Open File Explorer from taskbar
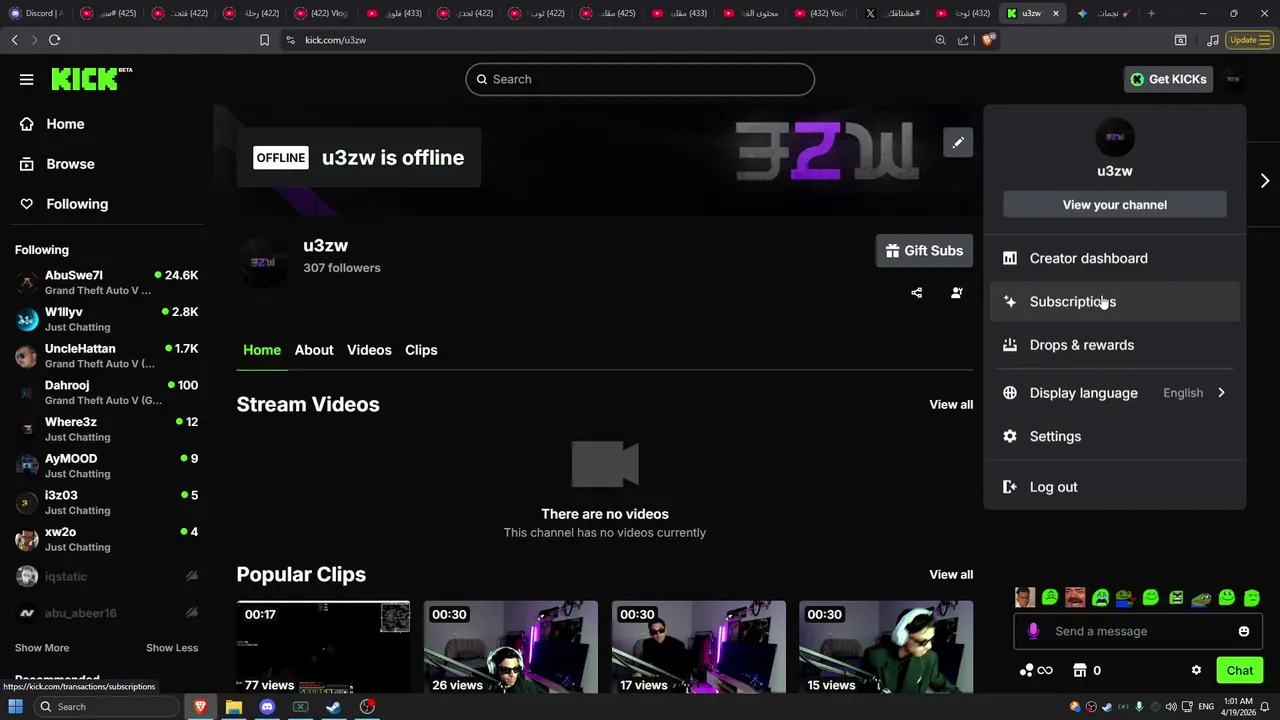1280x720 pixels. pyautogui.click(x=233, y=707)
